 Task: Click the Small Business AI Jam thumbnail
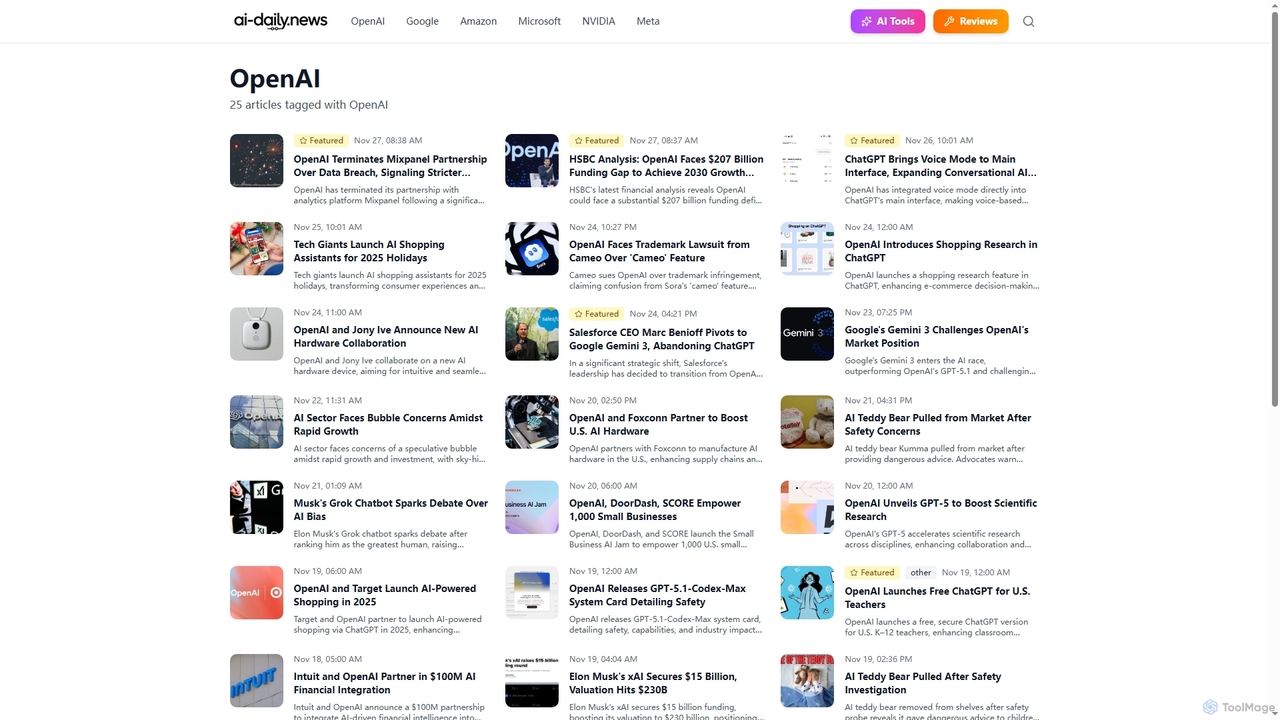532,507
